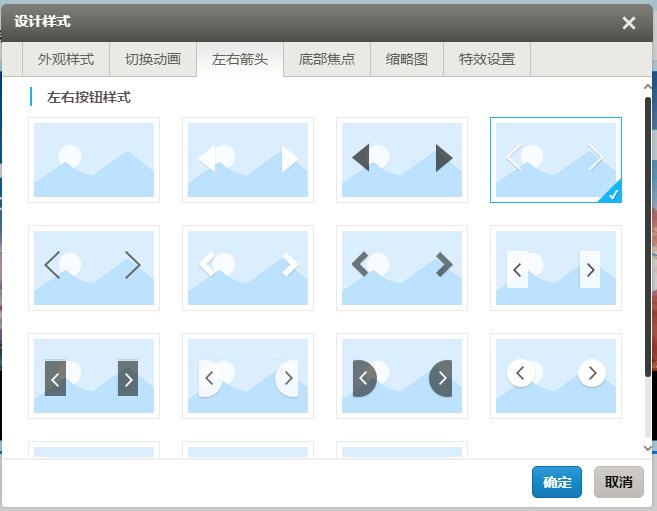Choose the white semicircle arrows style
This screenshot has width=657, height=511.
pos(248,376)
